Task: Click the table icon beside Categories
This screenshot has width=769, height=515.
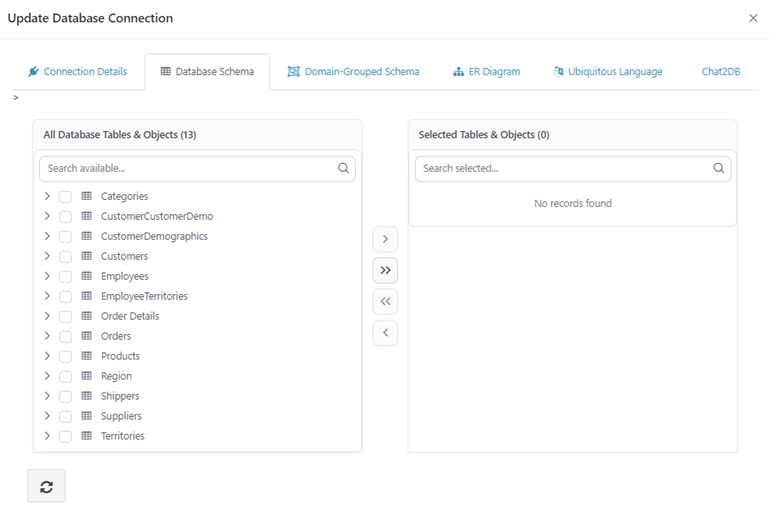Action: coord(87,196)
